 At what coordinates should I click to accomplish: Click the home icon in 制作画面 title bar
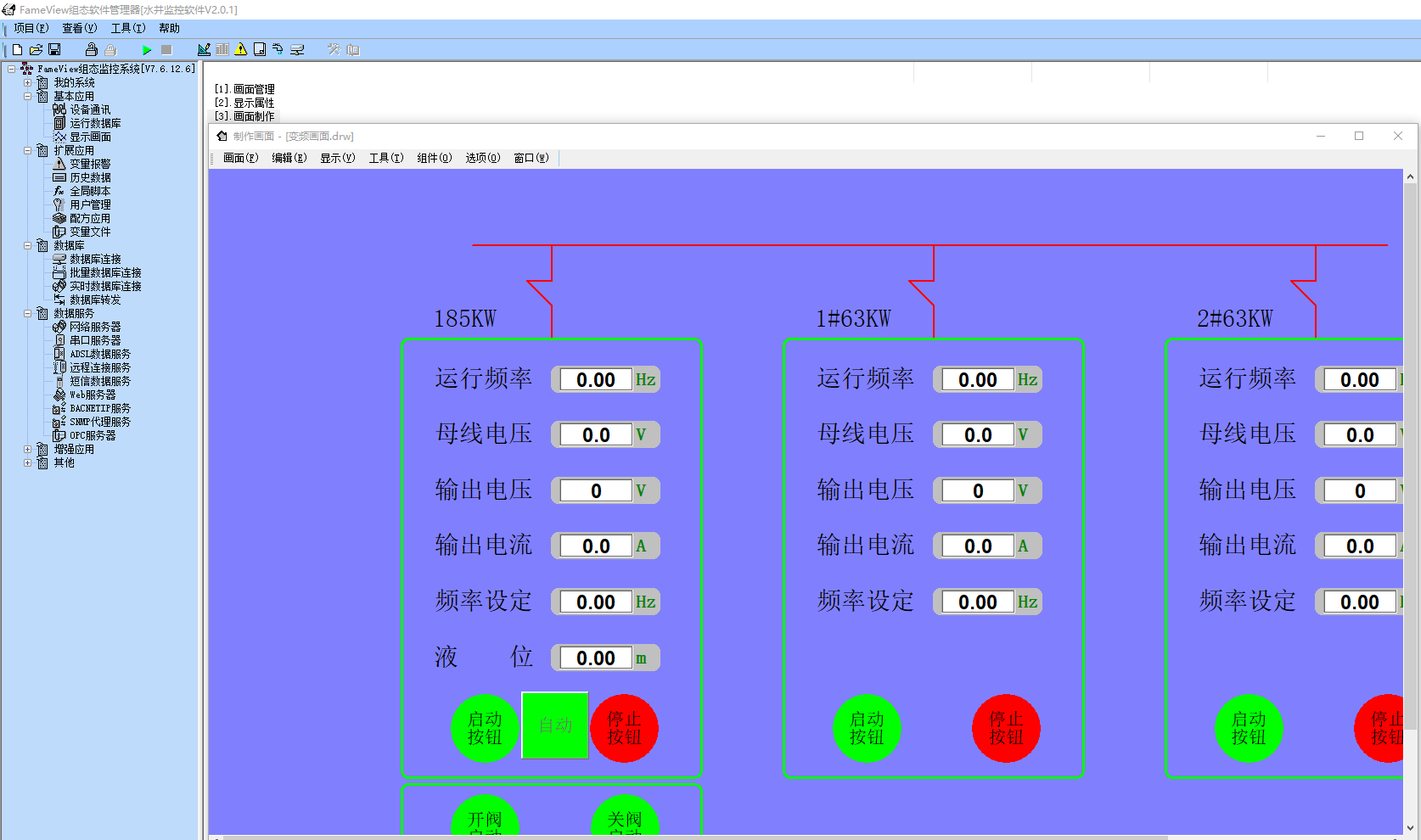(x=222, y=136)
